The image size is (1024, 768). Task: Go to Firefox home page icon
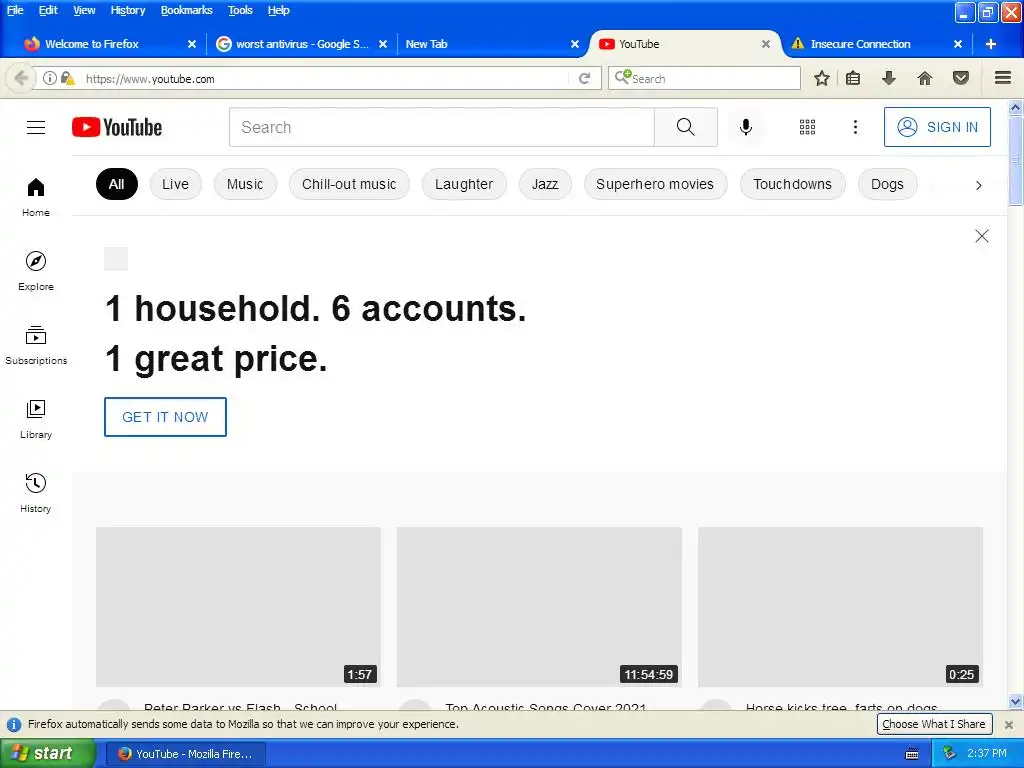tap(924, 78)
